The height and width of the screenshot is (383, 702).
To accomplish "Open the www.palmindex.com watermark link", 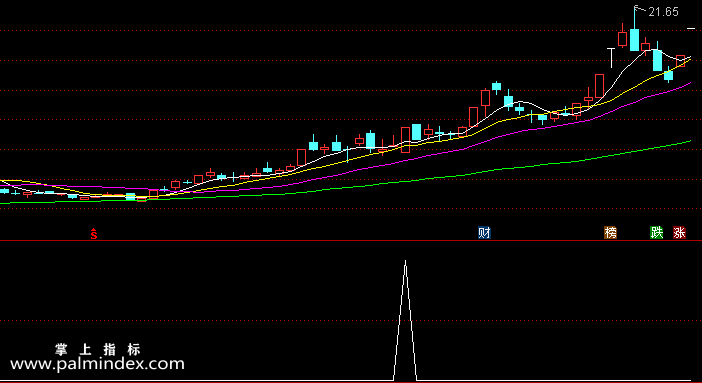I will pyautogui.click(x=97, y=364).
